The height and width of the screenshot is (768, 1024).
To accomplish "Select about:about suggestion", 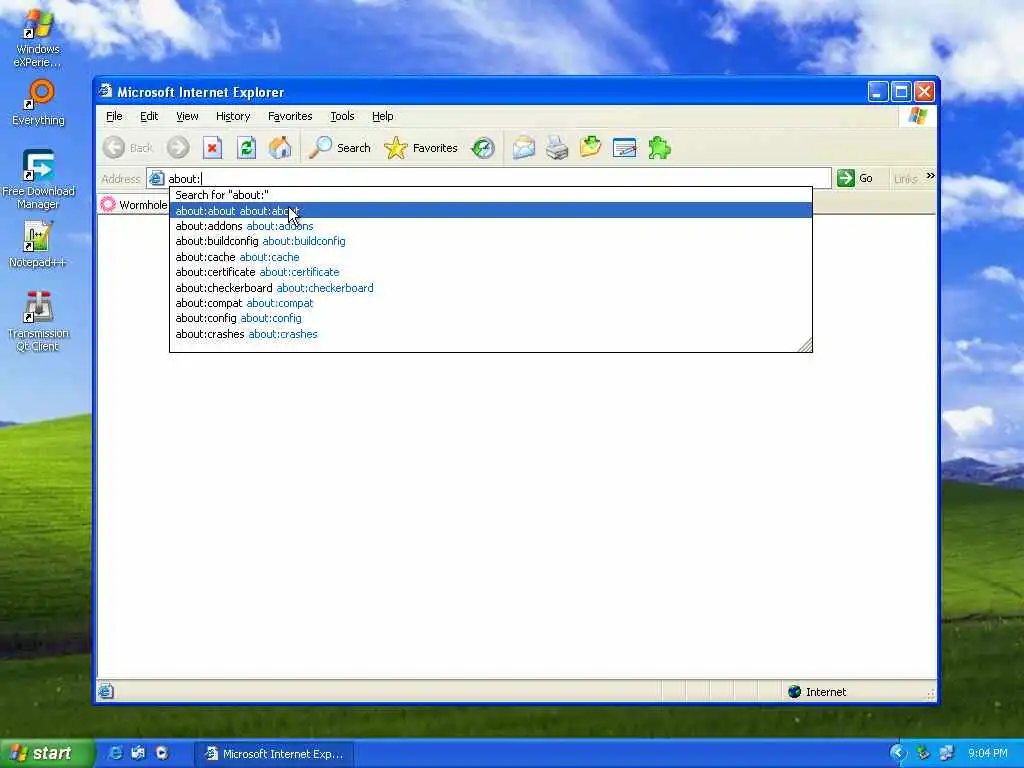I will click(x=490, y=210).
